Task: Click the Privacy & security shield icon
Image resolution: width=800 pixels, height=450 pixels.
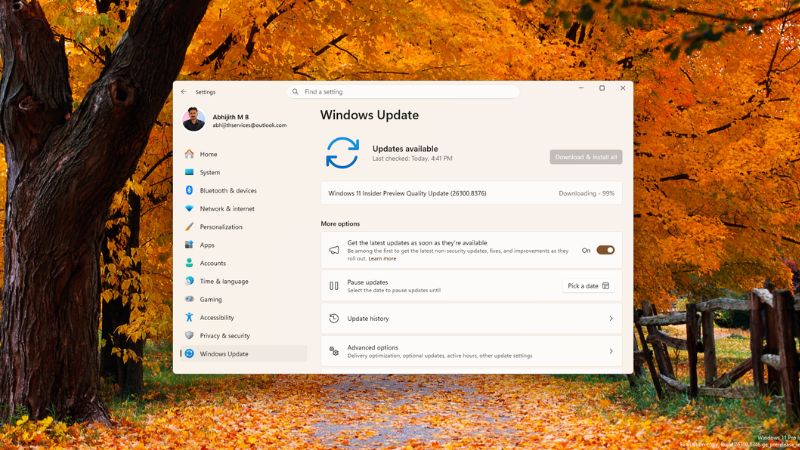Action: point(189,335)
